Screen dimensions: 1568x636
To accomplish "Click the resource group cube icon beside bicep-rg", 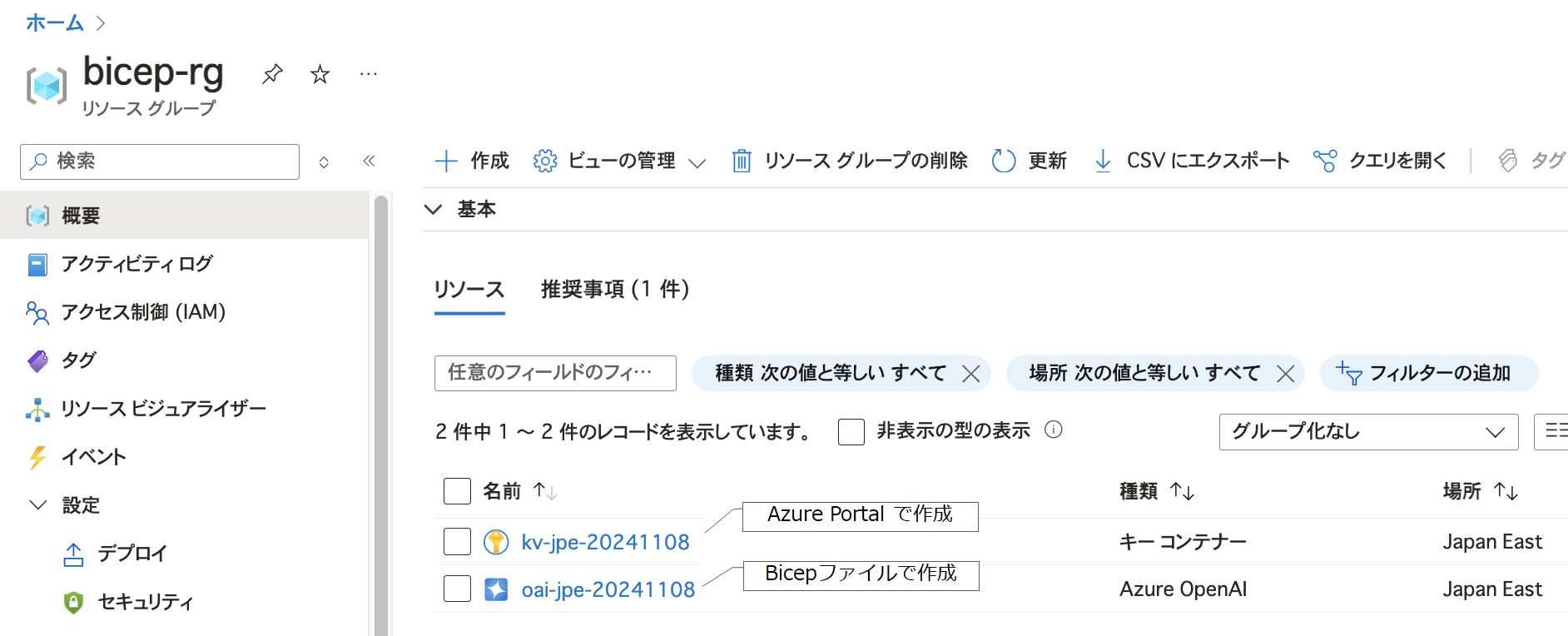I will (47, 85).
